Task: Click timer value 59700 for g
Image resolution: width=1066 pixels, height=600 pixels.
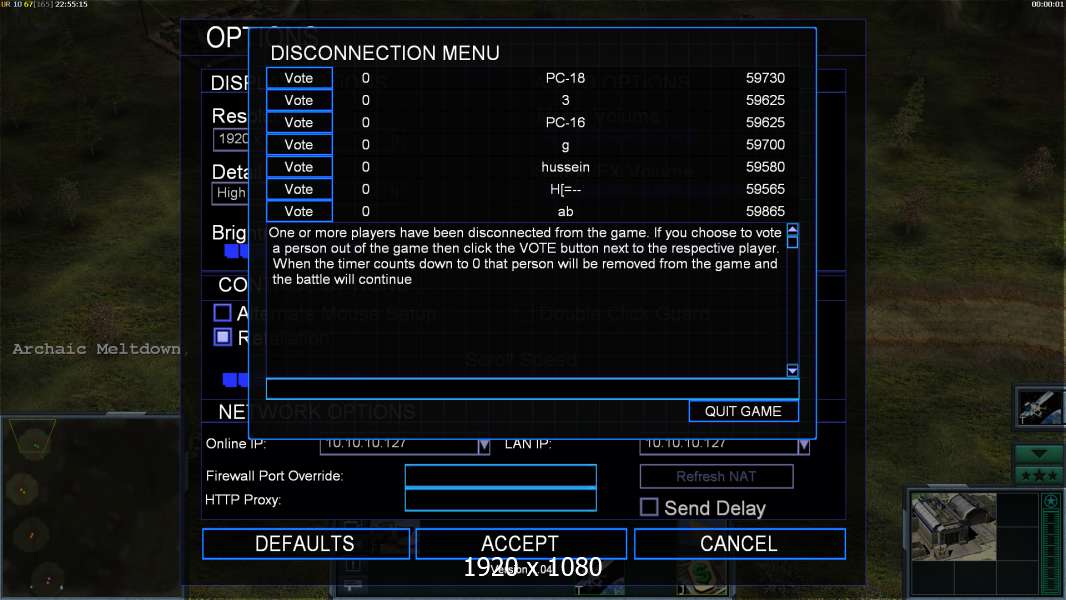Action: (766, 145)
